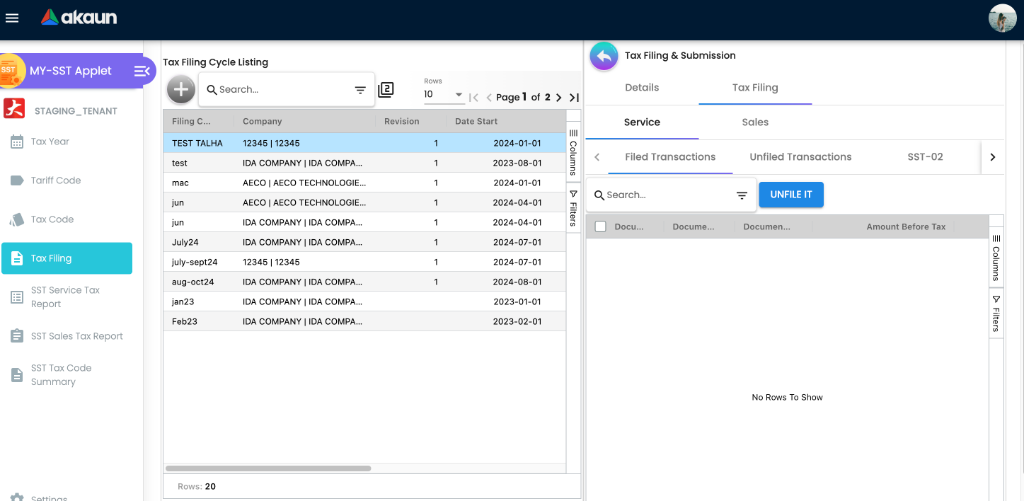Open filter options in Filed Transactions search
Image resolution: width=1024 pixels, height=501 pixels.
(742, 196)
